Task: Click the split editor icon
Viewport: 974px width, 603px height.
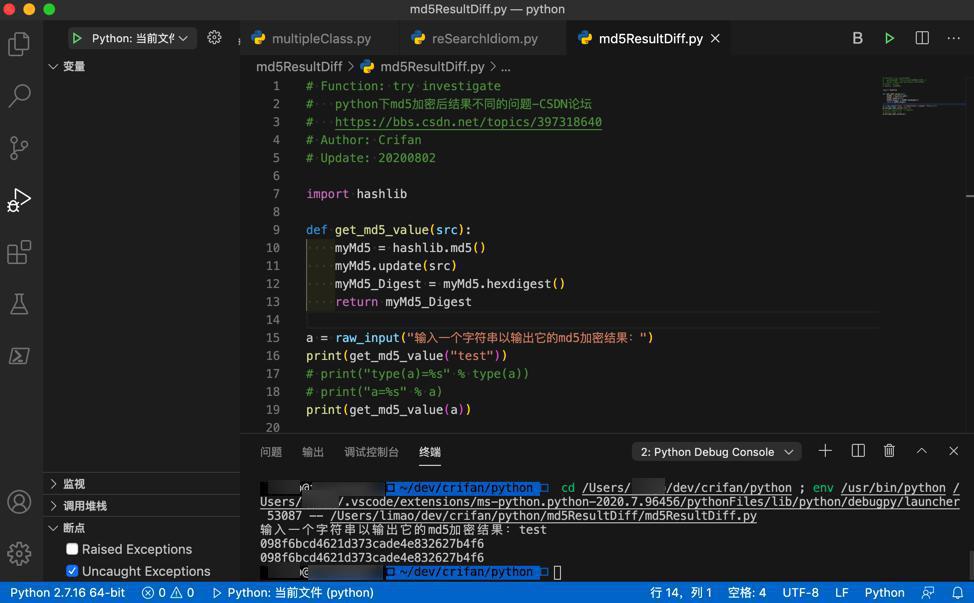Action: [x=922, y=38]
